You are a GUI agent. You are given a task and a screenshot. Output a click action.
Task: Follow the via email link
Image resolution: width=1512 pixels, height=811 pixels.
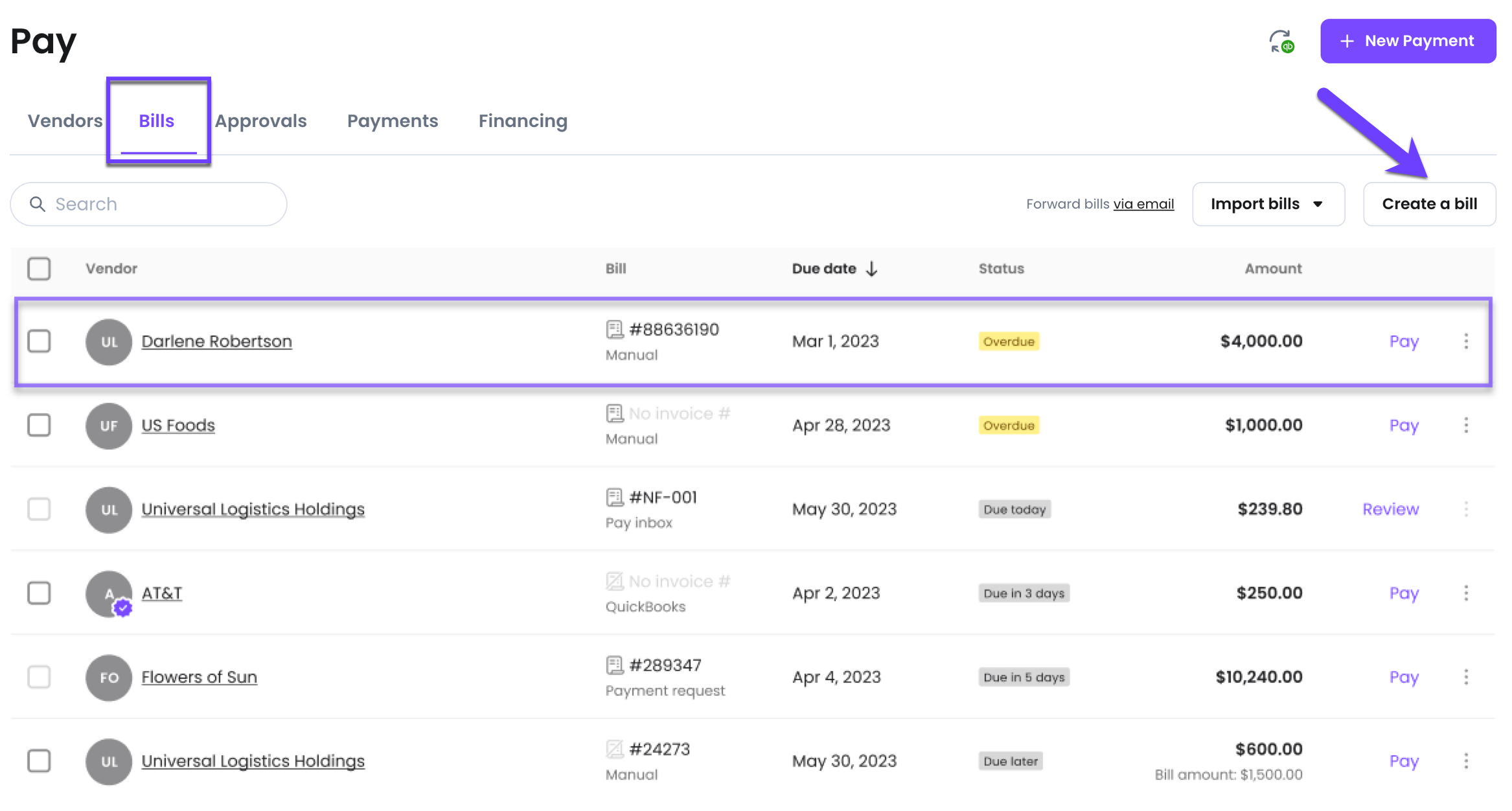[x=1143, y=204]
